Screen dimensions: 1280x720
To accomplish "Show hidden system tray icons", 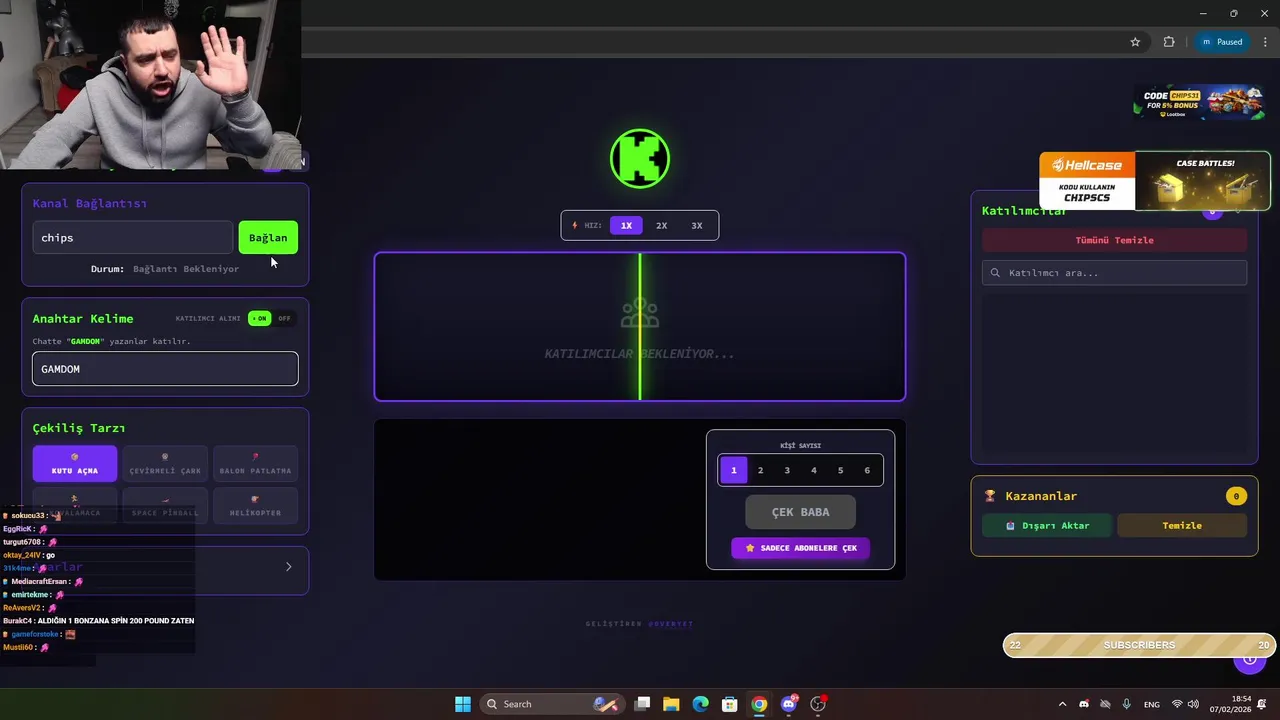I will 1062,704.
